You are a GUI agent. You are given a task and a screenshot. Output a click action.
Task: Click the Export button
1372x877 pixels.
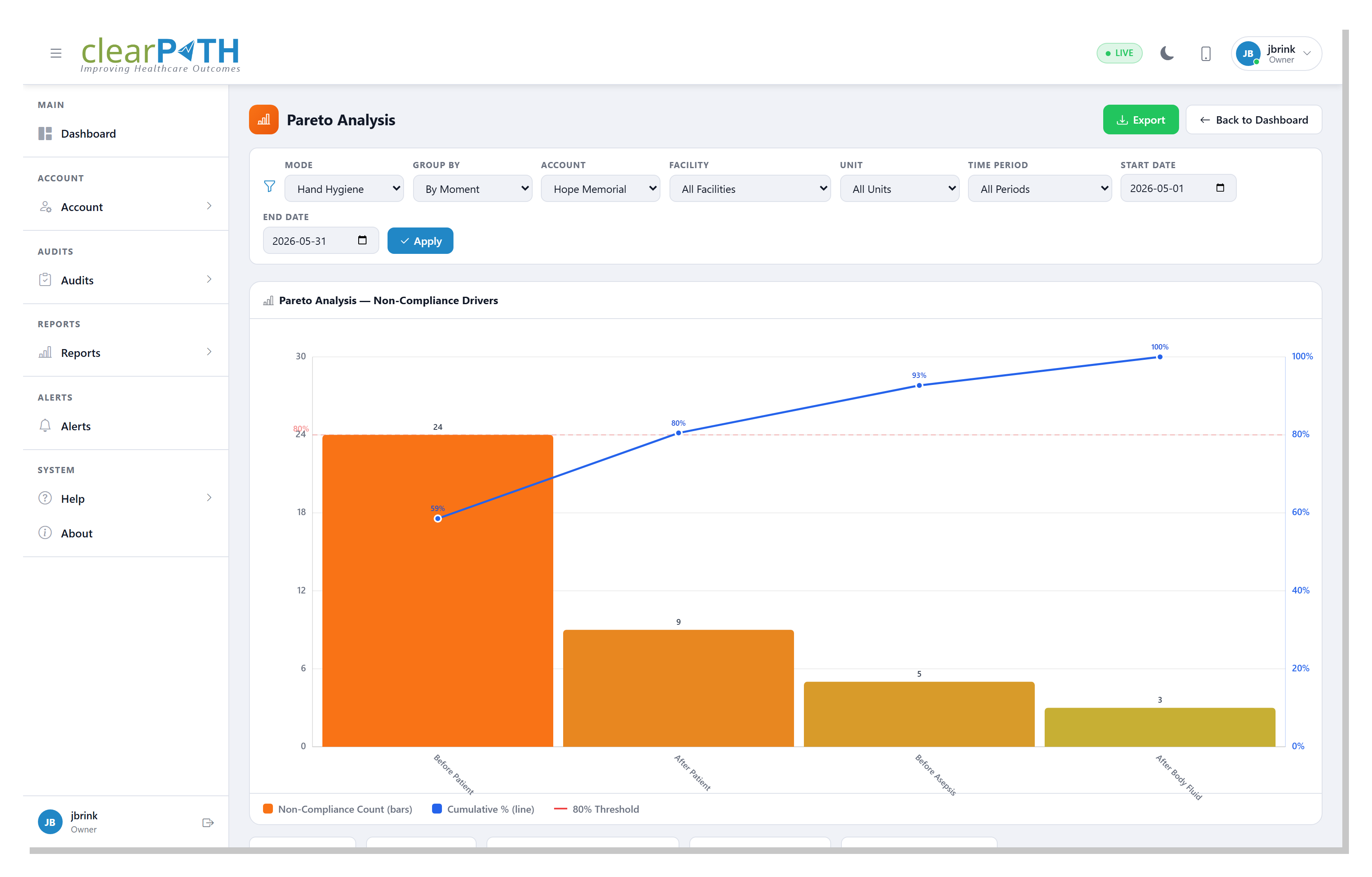click(x=1141, y=120)
